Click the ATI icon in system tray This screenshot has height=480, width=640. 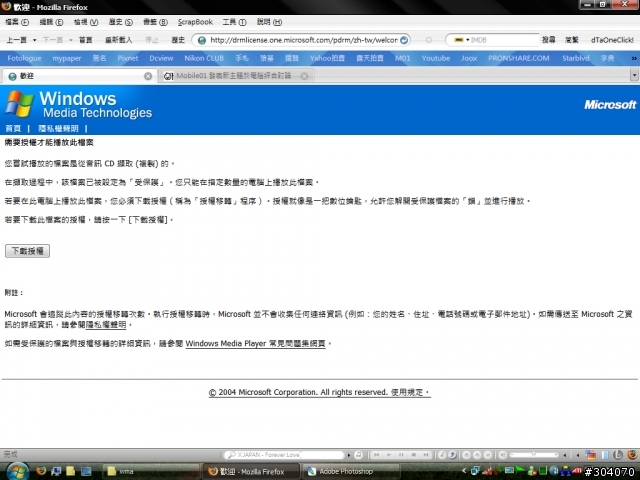click(577, 471)
